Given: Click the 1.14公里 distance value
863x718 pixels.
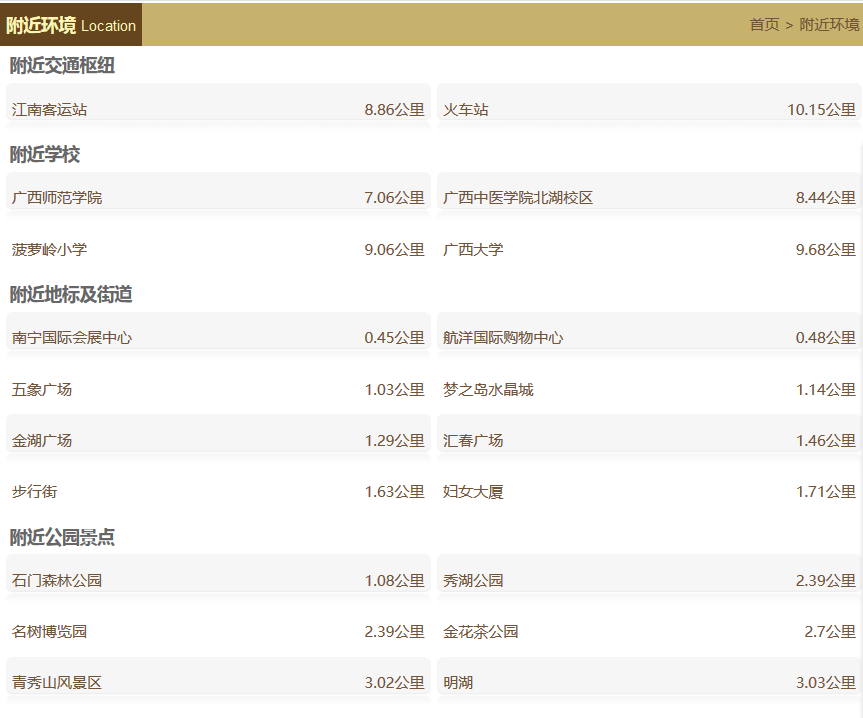Looking at the screenshot, I should click(x=826, y=390).
